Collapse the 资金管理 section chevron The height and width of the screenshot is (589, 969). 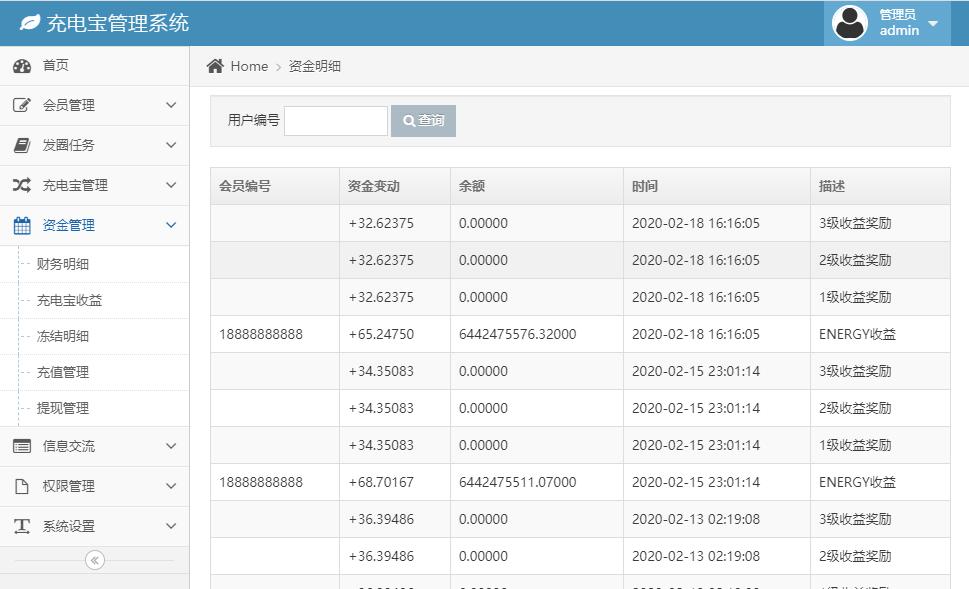171,225
